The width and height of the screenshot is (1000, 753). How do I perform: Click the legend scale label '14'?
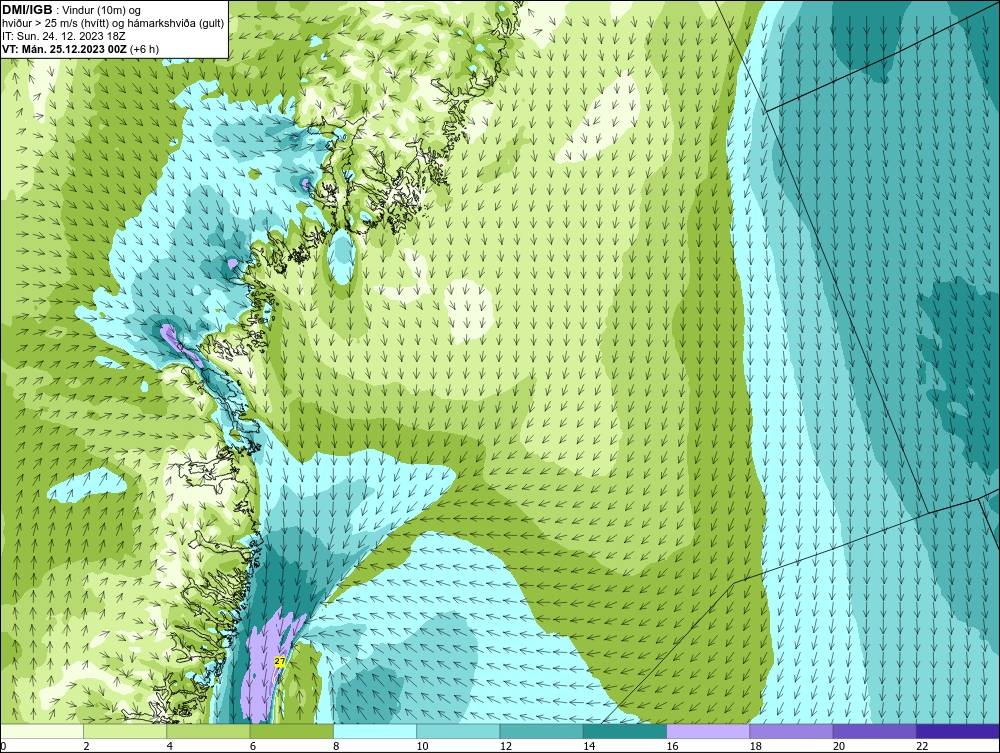point(589,746)
